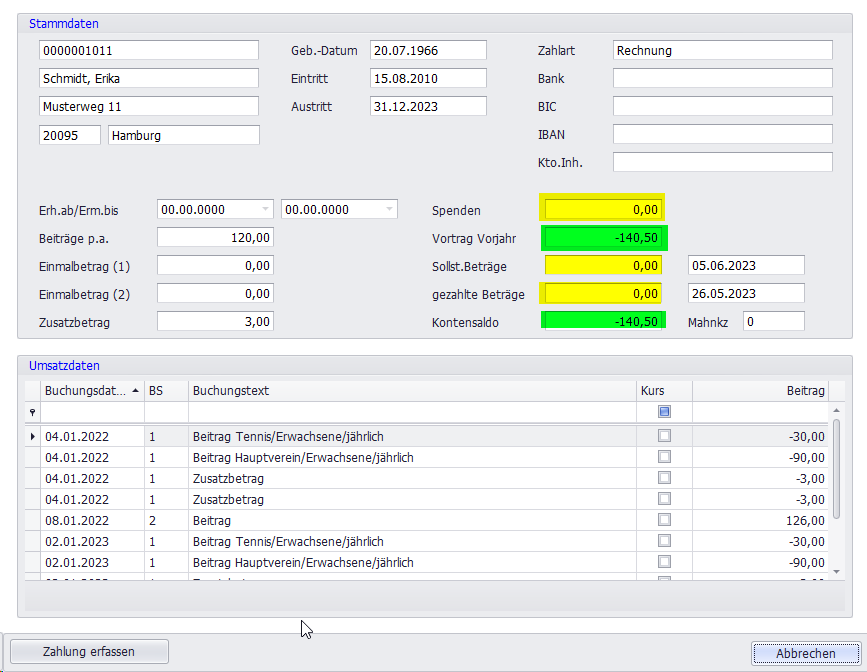The image size is (867, 672).
Task: Click the scrollbar up arrow in Umsatzdaten
Action: 836,411
